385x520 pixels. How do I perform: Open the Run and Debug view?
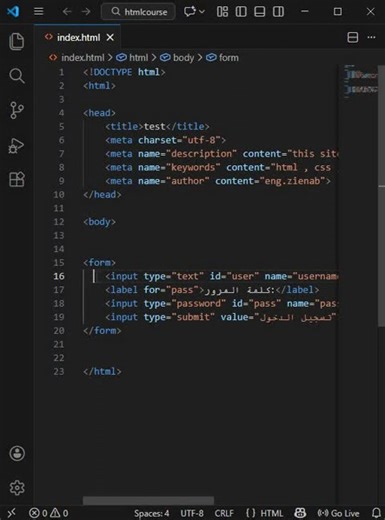click(17, 145)
